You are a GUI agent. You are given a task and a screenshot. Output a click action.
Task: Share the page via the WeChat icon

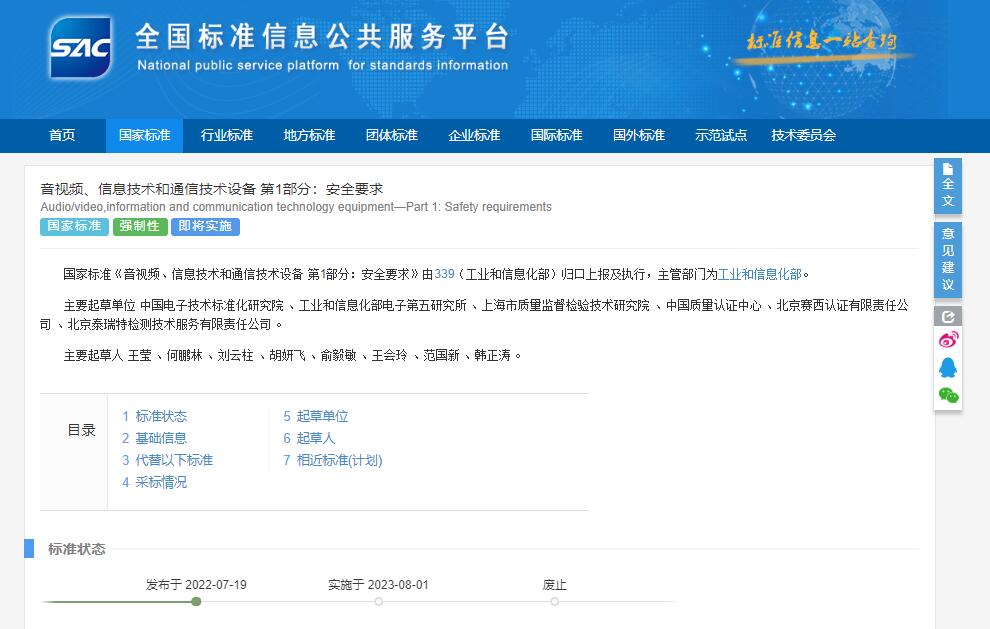pyautogui.click(x=947, y=394)
